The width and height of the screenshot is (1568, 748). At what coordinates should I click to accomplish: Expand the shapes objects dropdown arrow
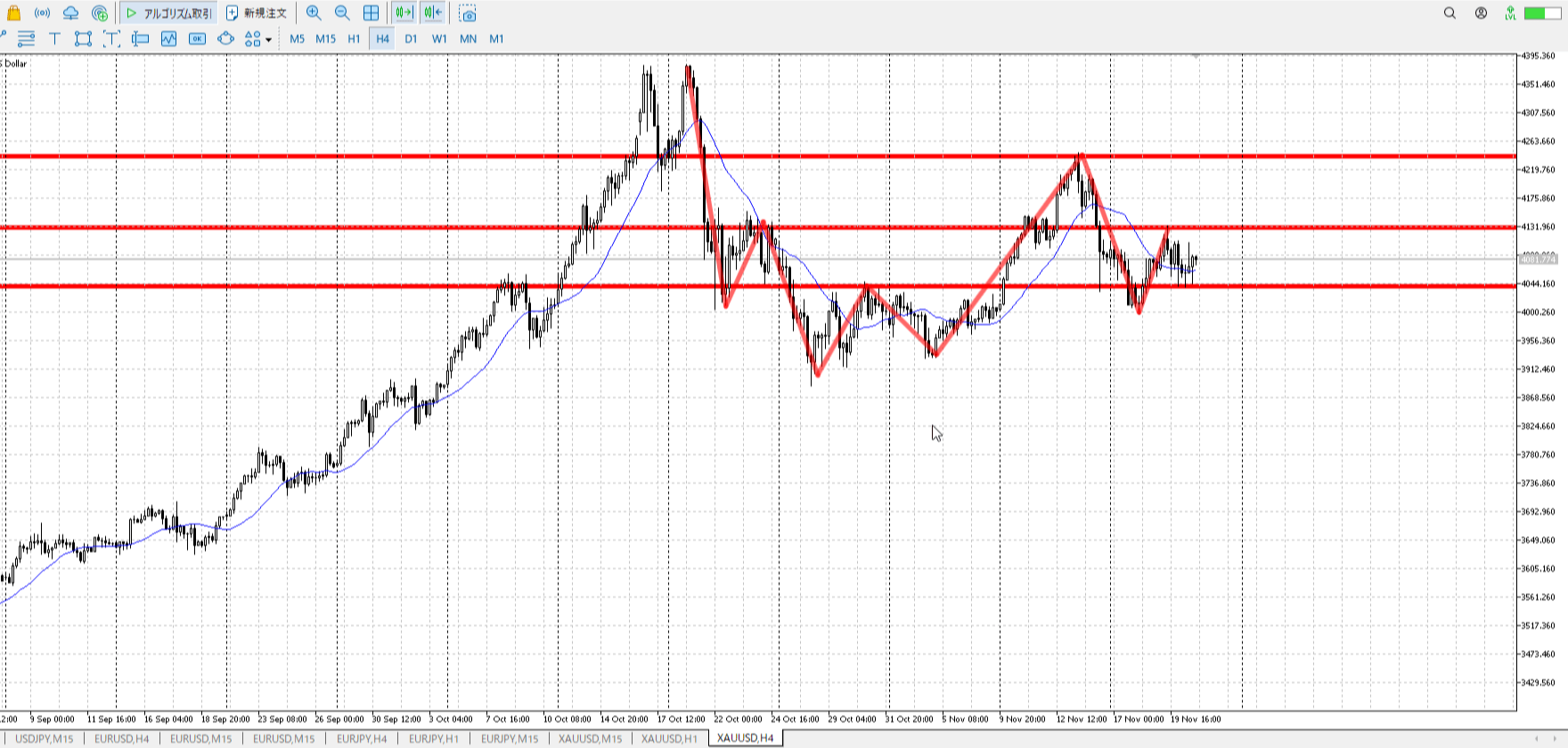(x=268, y=39)
